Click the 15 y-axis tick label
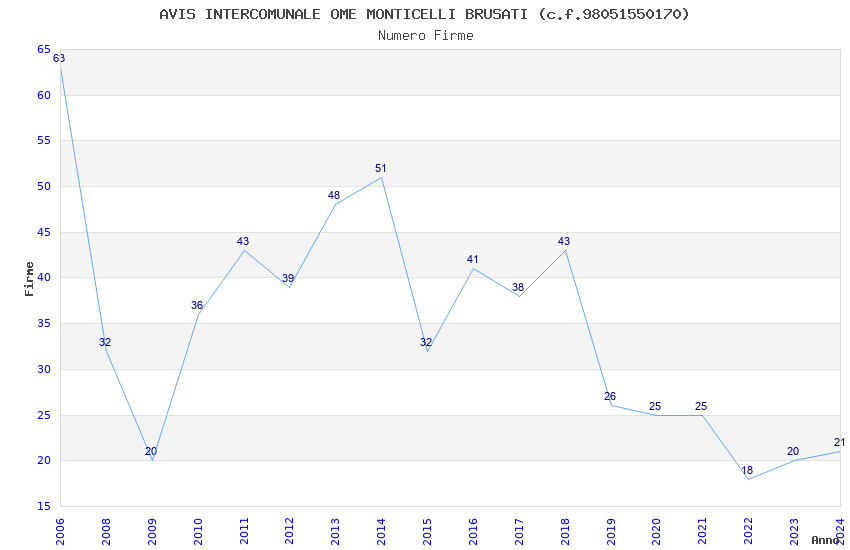This screenshot has height=550, width=850. [x=44, y=507]
